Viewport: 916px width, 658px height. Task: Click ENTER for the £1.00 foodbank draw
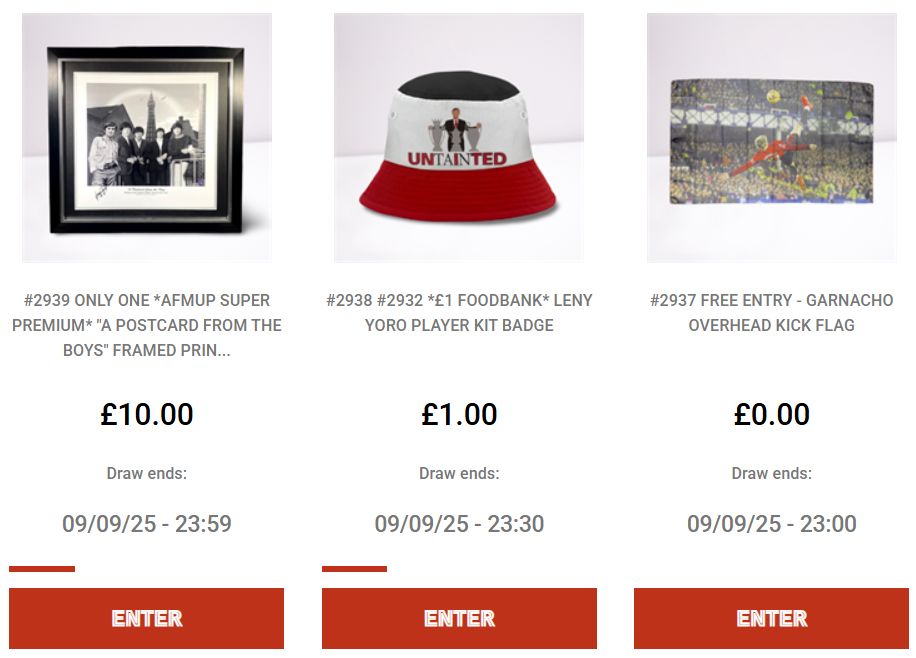pyautogui.click(x=459, y=618)
